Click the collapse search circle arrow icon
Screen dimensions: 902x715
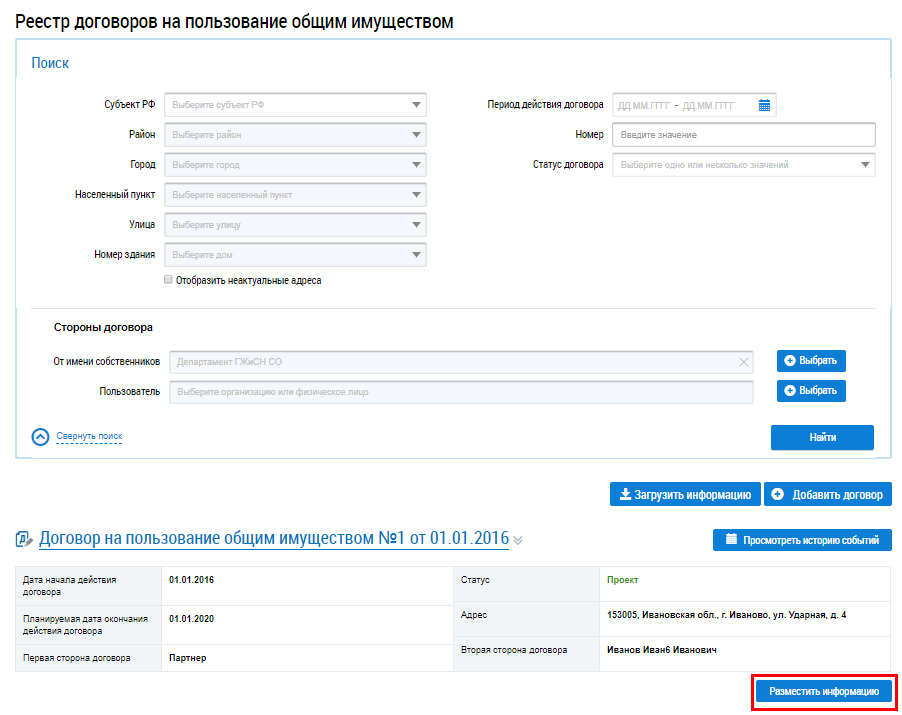(40, 437)
